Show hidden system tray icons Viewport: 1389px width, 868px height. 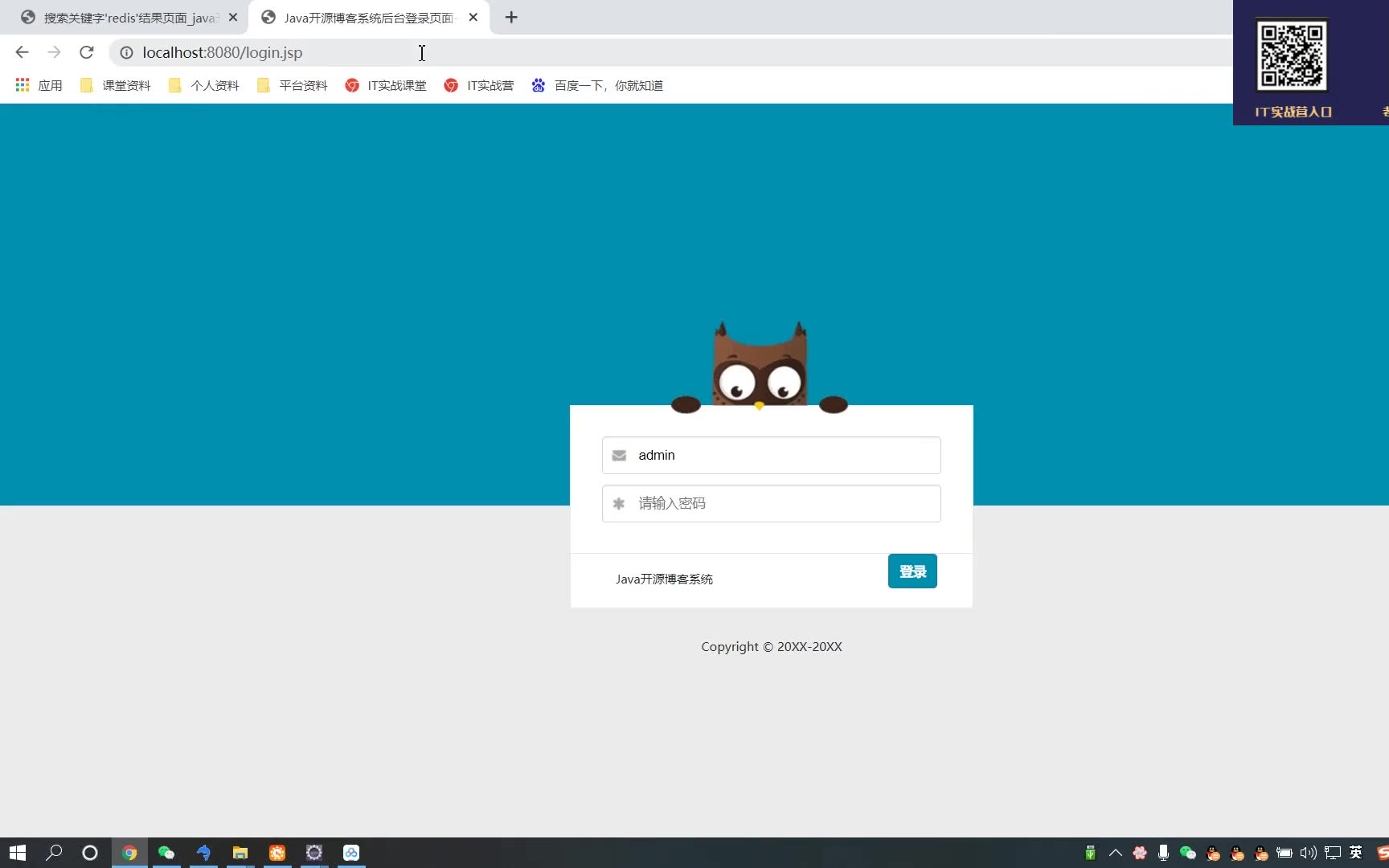pyautogui.click(x=1115, y=853)
